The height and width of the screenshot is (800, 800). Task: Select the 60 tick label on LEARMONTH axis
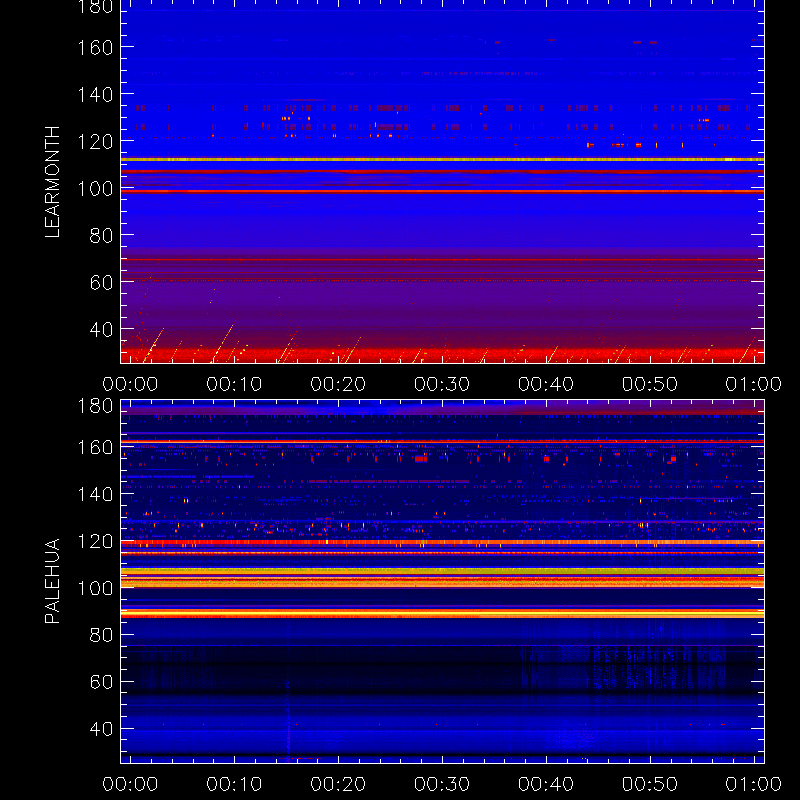101,282
